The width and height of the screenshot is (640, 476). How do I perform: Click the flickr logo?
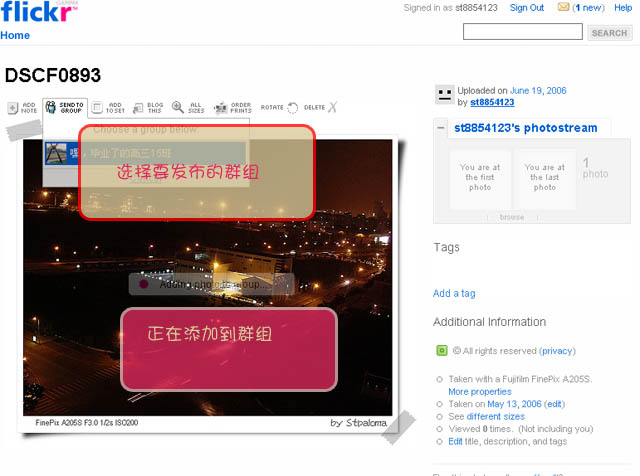pyautogui.click(x=39, y=11)
